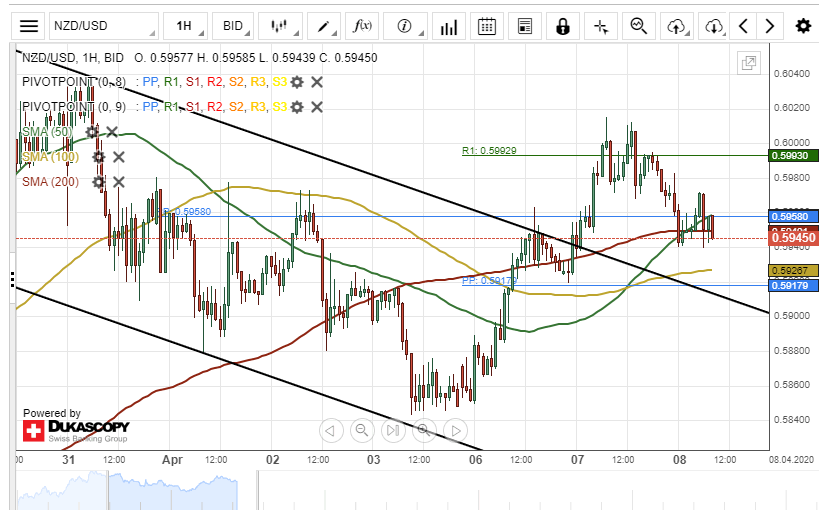The width and height of the screenshot is (823, 517).
Task: Open the chart settings gear
Action: click(803, 26)
